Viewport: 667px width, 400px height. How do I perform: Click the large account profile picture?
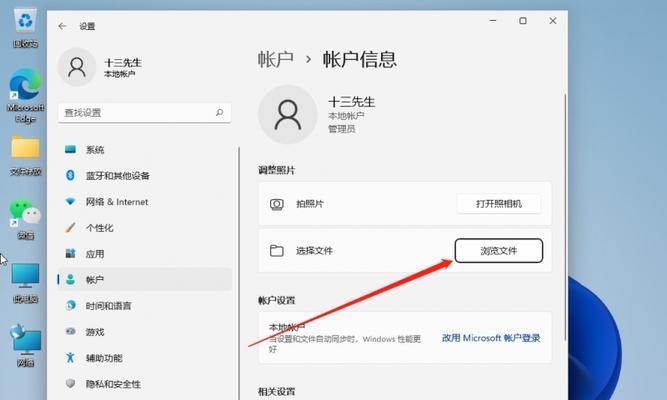pyautogui.click(x=288, y=114)
